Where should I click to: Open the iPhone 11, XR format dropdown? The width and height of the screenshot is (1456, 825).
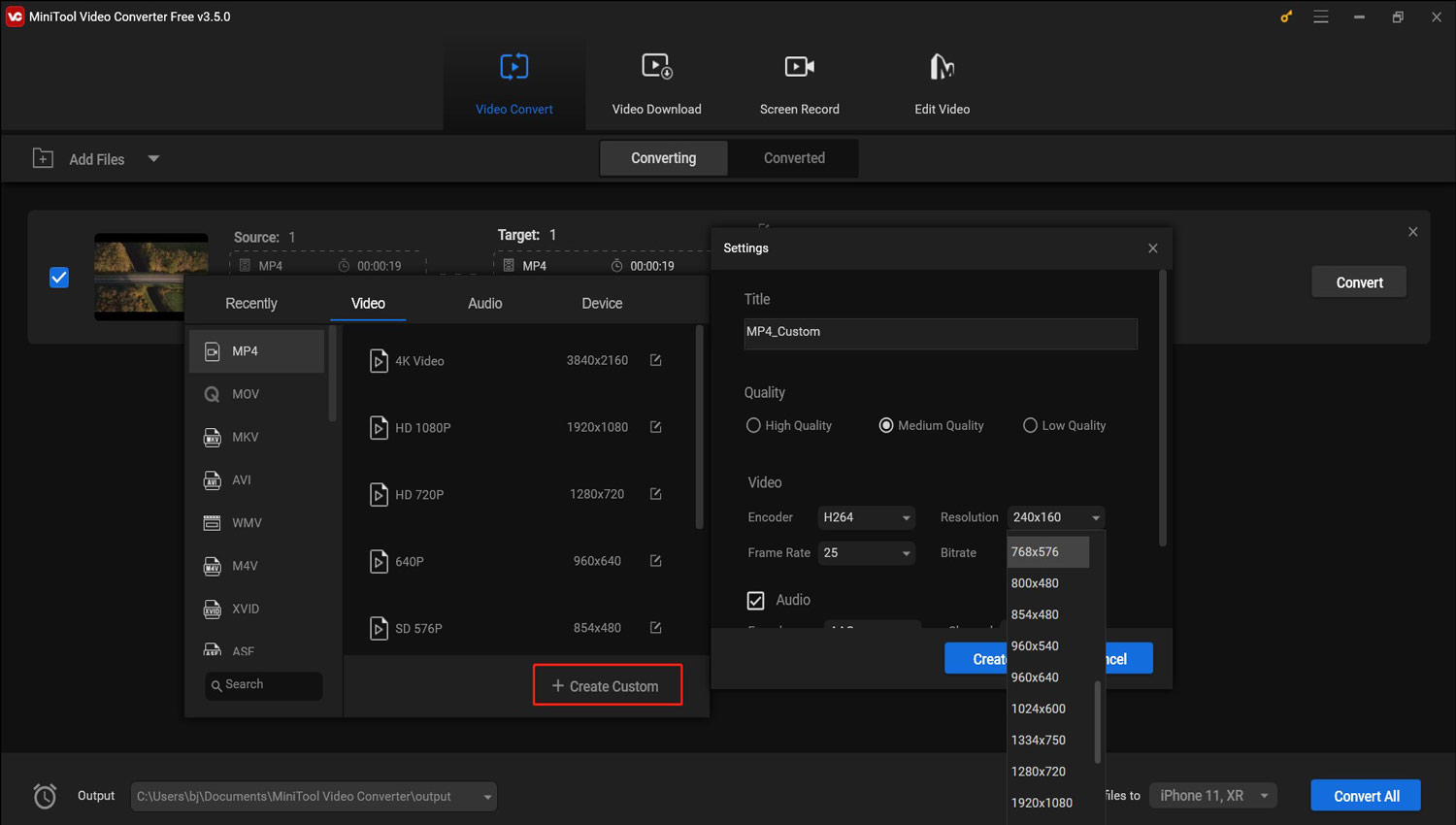(1213, 796)
